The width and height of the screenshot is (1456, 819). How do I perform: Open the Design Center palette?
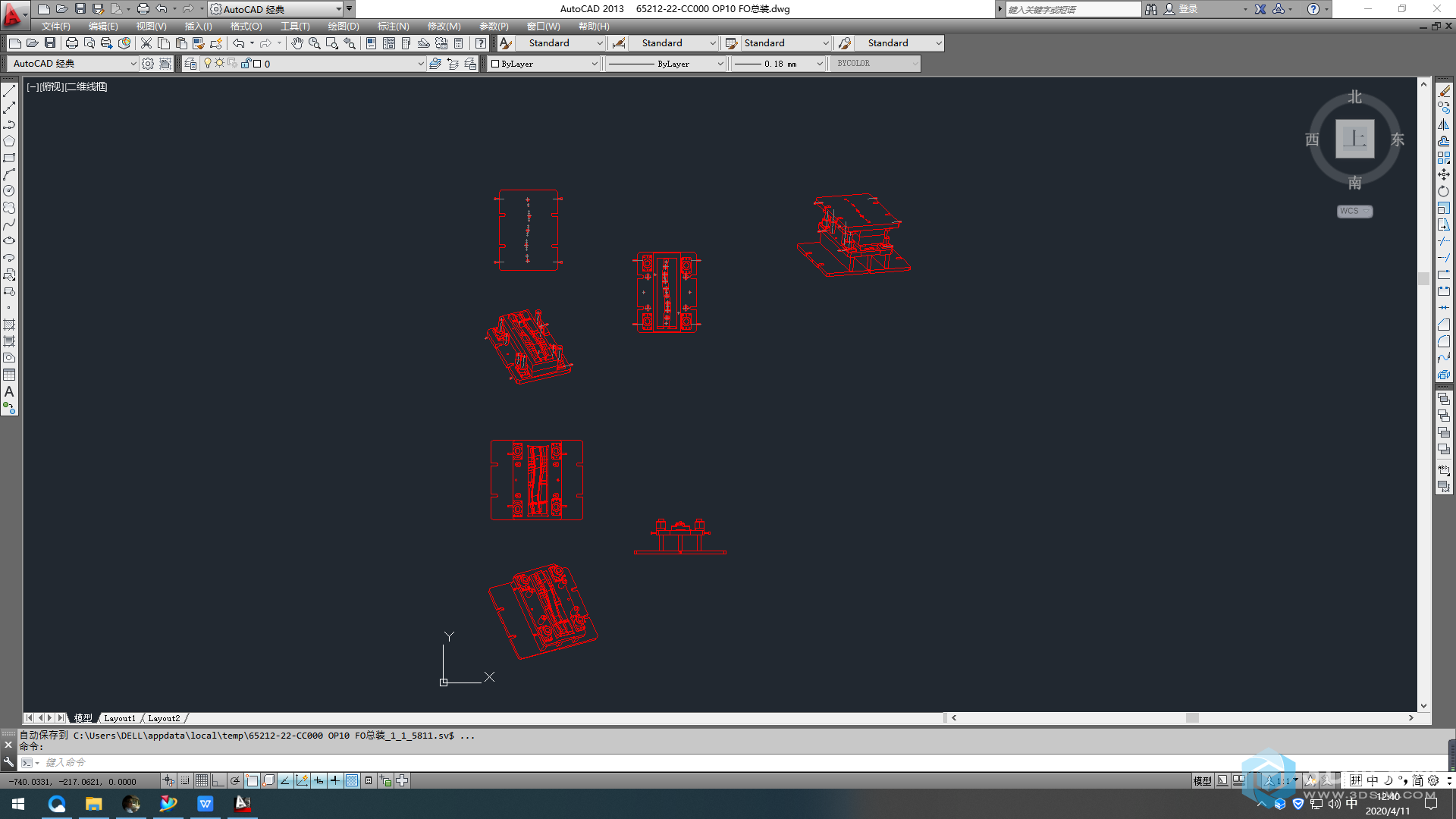click(389, 43)
